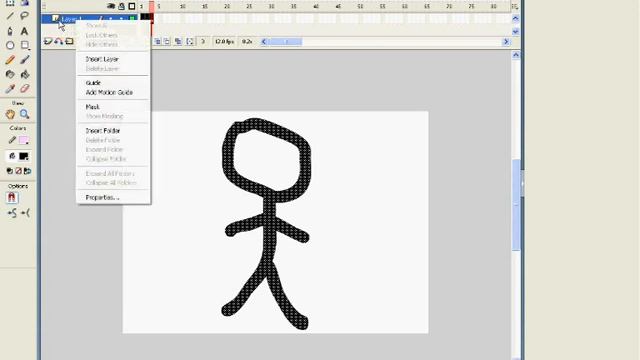Reset colors to black and white

10,171
